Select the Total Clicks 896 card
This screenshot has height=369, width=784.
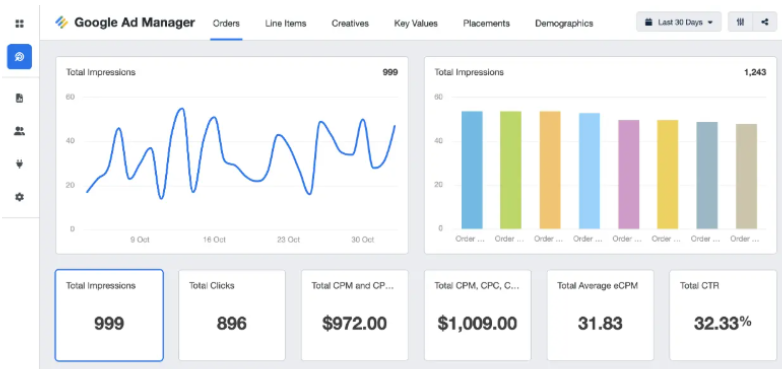coord(232,315)
